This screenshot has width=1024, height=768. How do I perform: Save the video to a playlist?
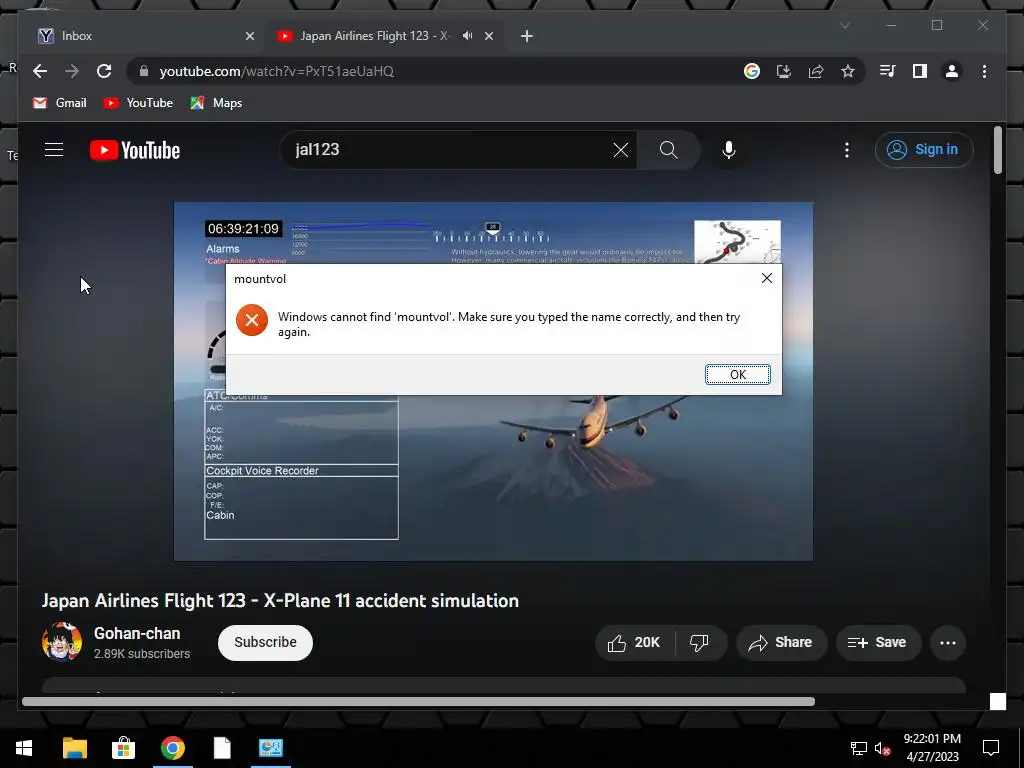tap(878, 643)
